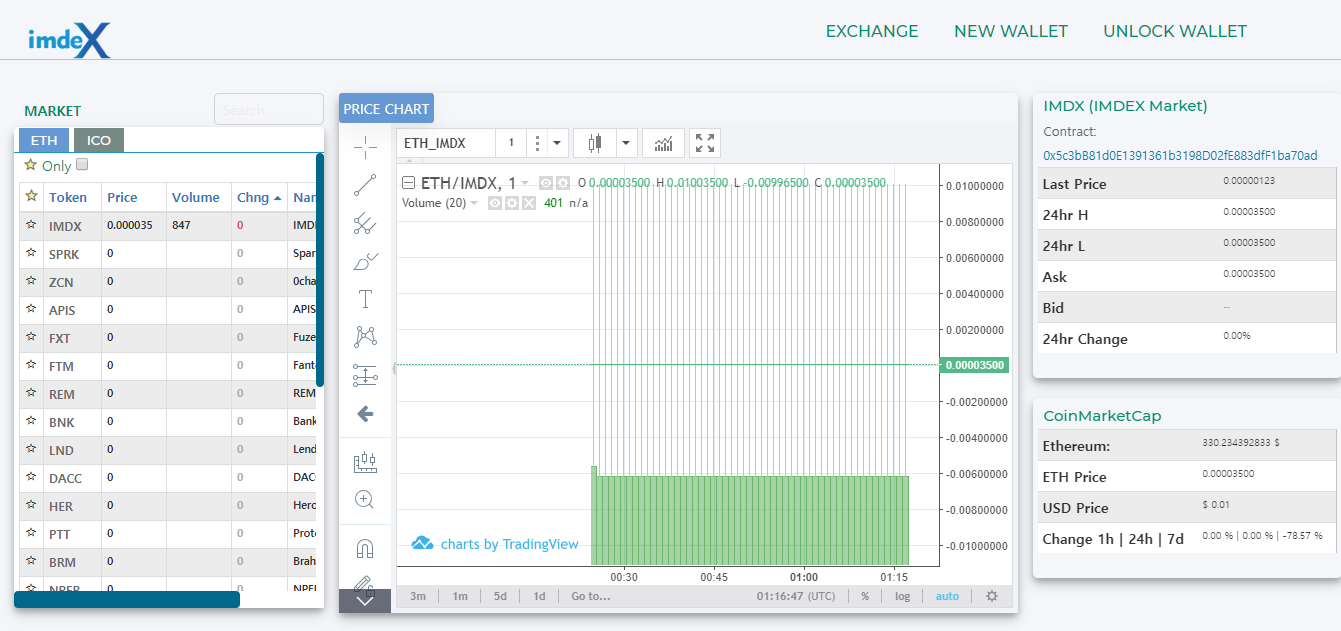
Task: Open the indicators chart icon
Action: pos(664,143)
